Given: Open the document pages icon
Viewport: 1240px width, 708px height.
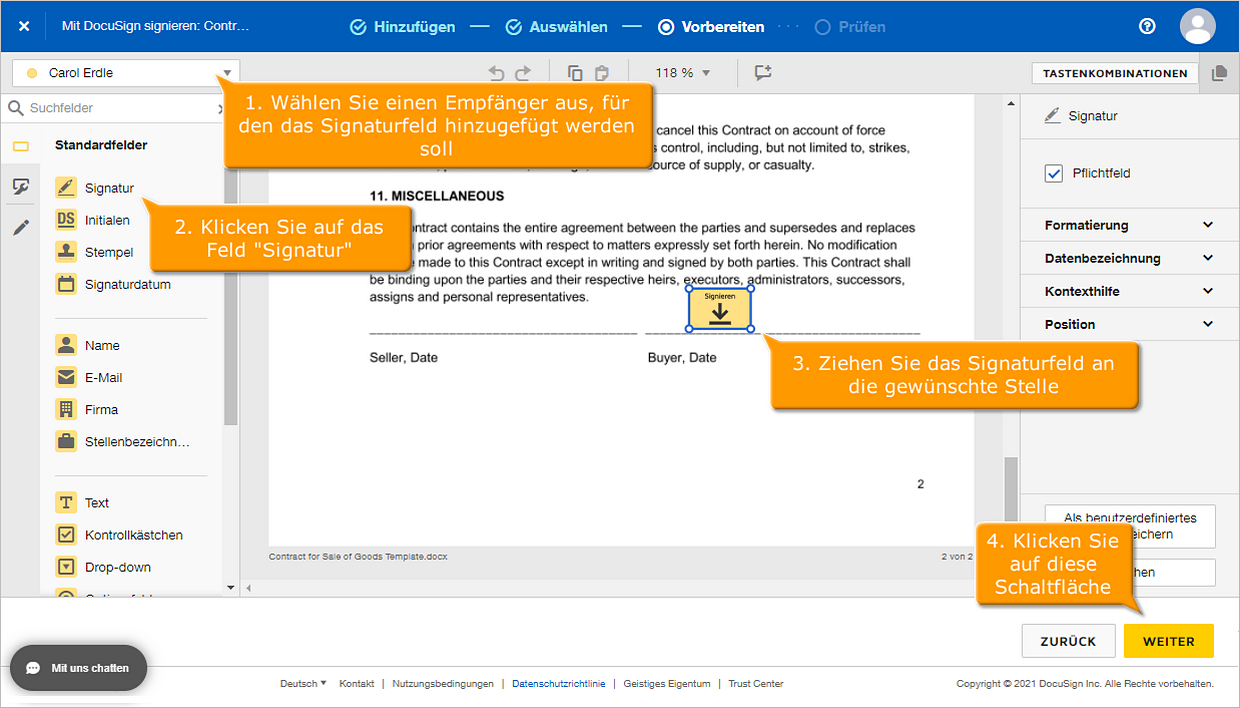Looking at the screenshot, I should (x=1218, y=73).
